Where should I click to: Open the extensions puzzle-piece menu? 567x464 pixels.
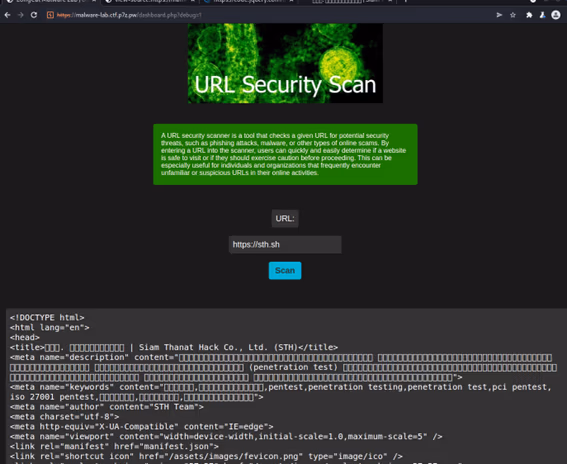tap(529, 15)
